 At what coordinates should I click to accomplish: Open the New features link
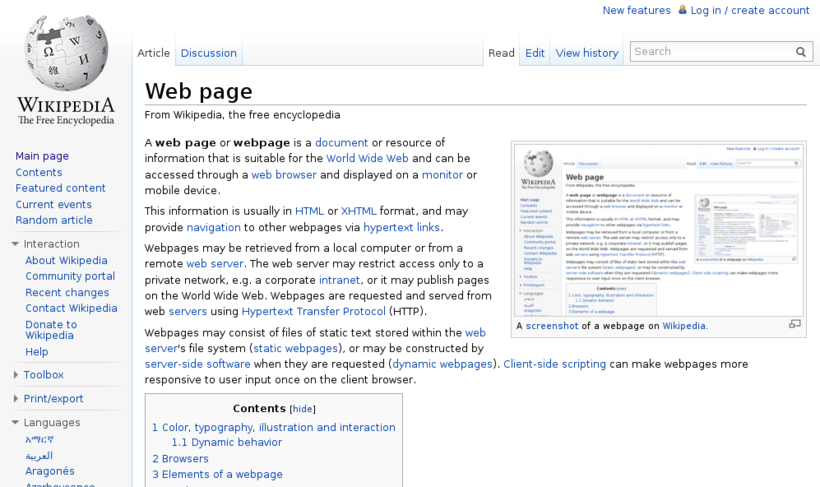tap(636, 10)
